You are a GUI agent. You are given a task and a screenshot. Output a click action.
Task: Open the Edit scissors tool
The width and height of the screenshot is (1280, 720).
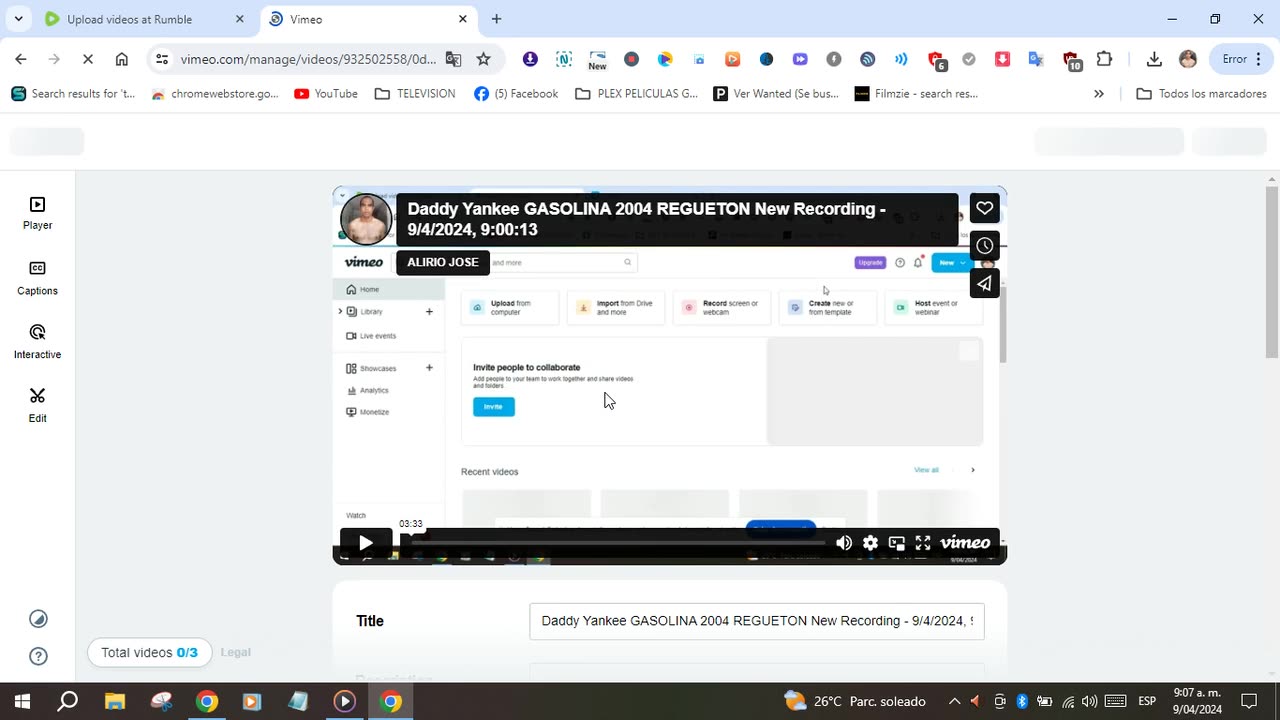tap(37, 405)
